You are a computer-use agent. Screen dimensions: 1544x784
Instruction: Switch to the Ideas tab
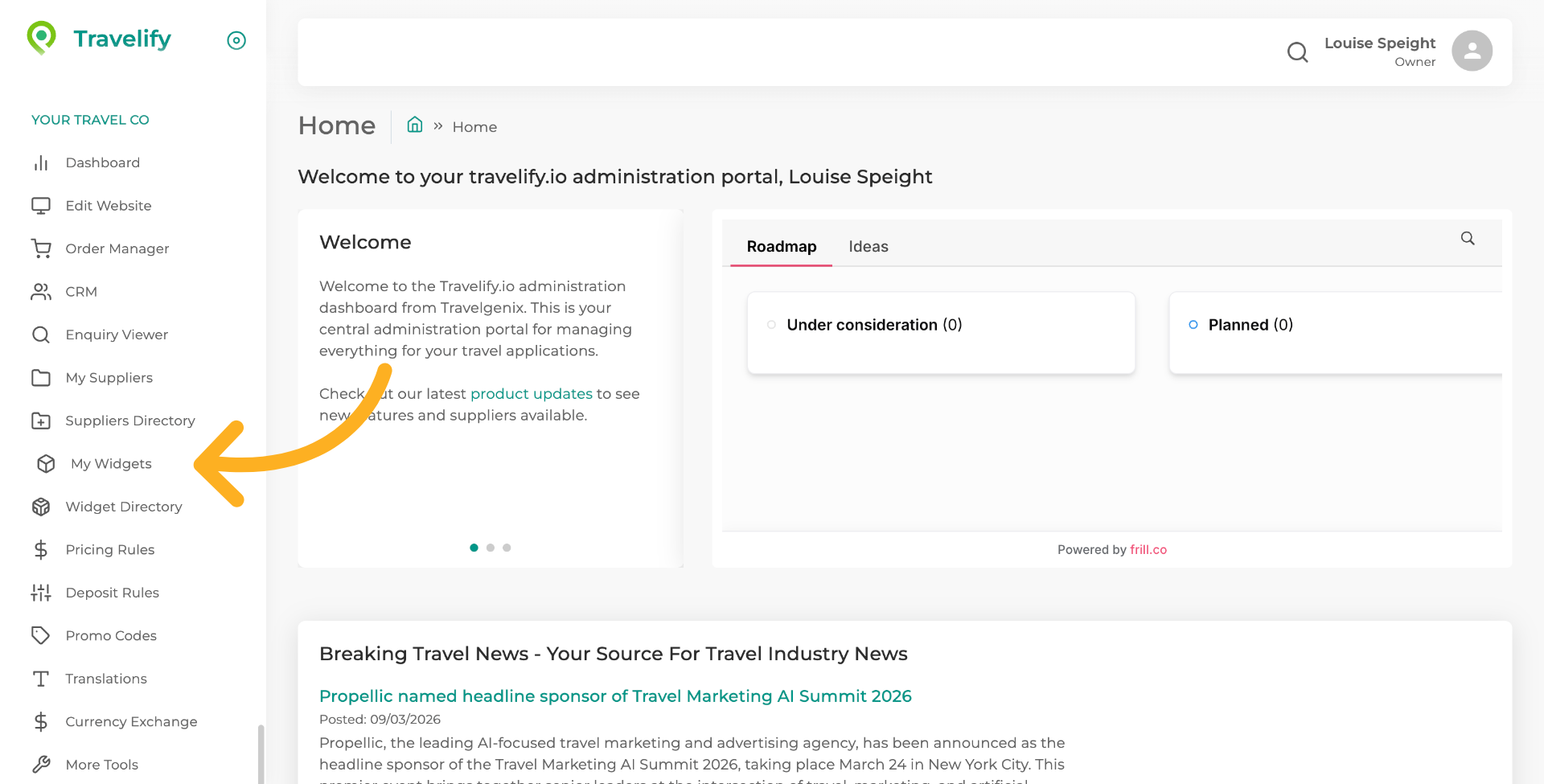coord(868,246)
